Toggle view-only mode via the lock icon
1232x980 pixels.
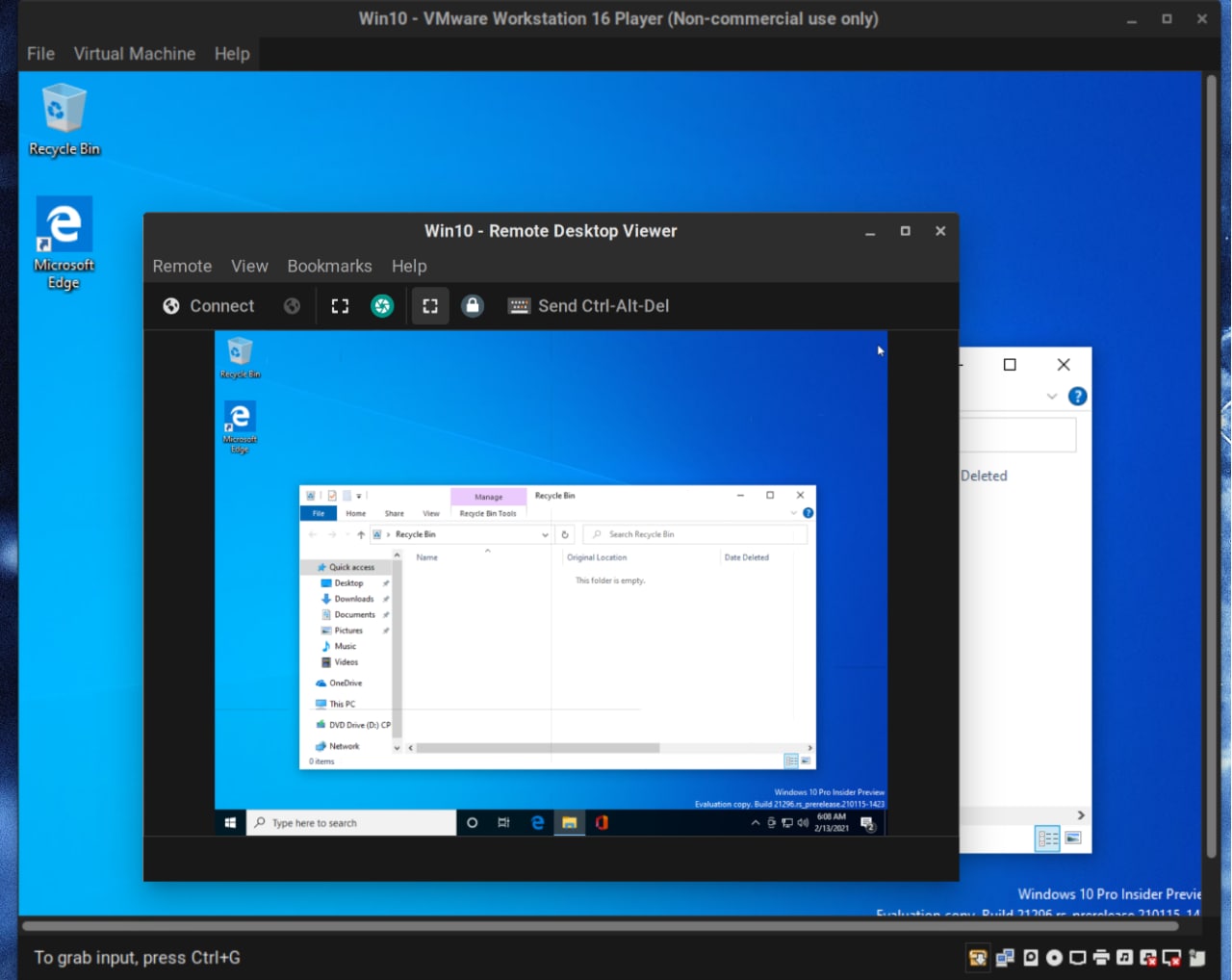(x=473, y=306)
